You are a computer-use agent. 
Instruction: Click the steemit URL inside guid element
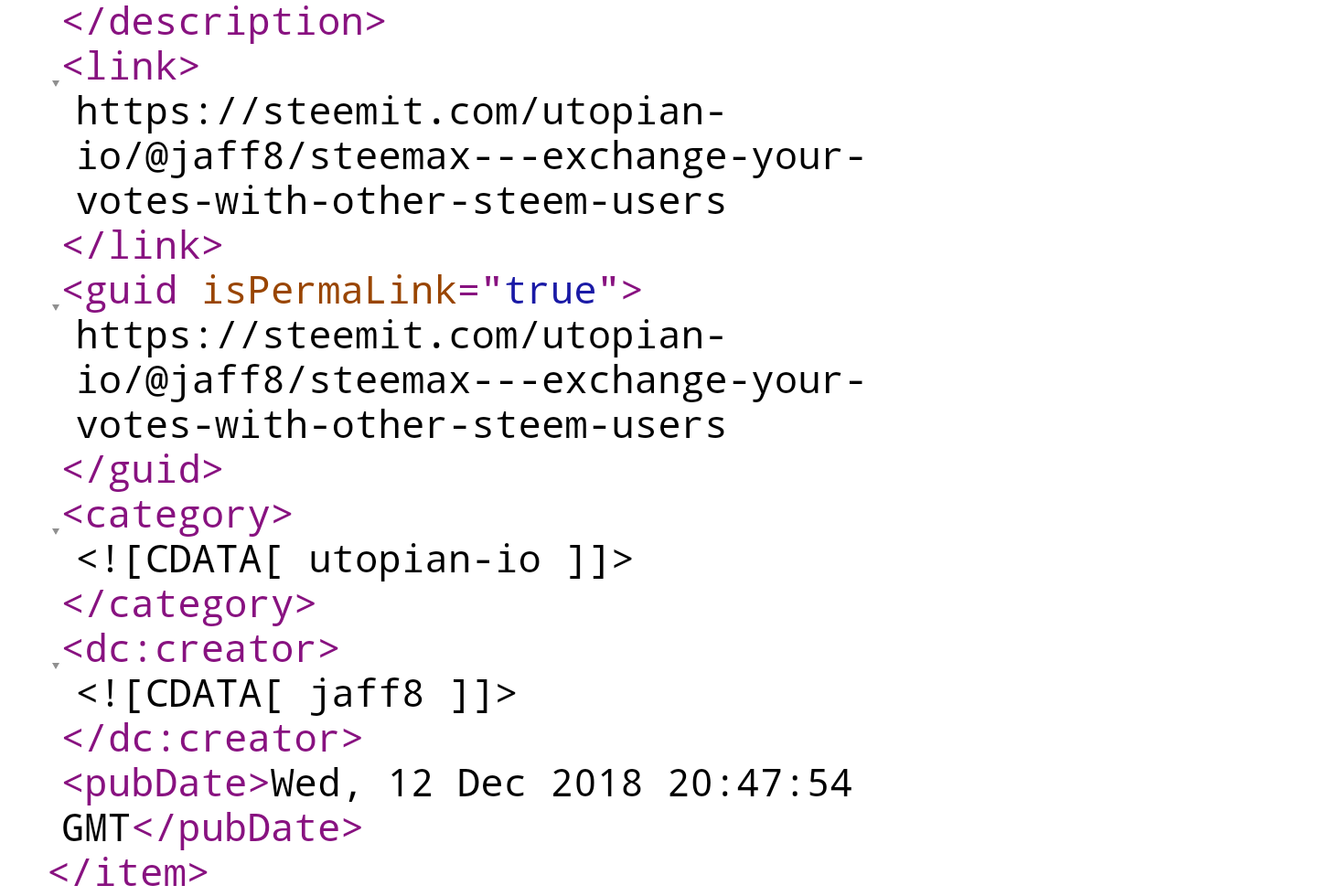470,380
